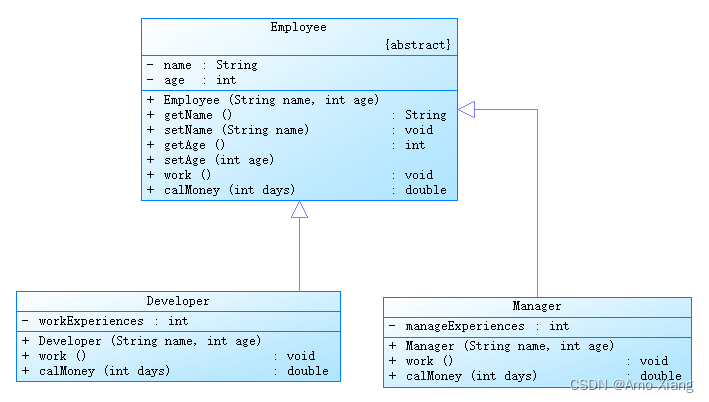Select the getName () operation
Image resolution: width=709 pixels, height=402 pixels.
[297, 115]
